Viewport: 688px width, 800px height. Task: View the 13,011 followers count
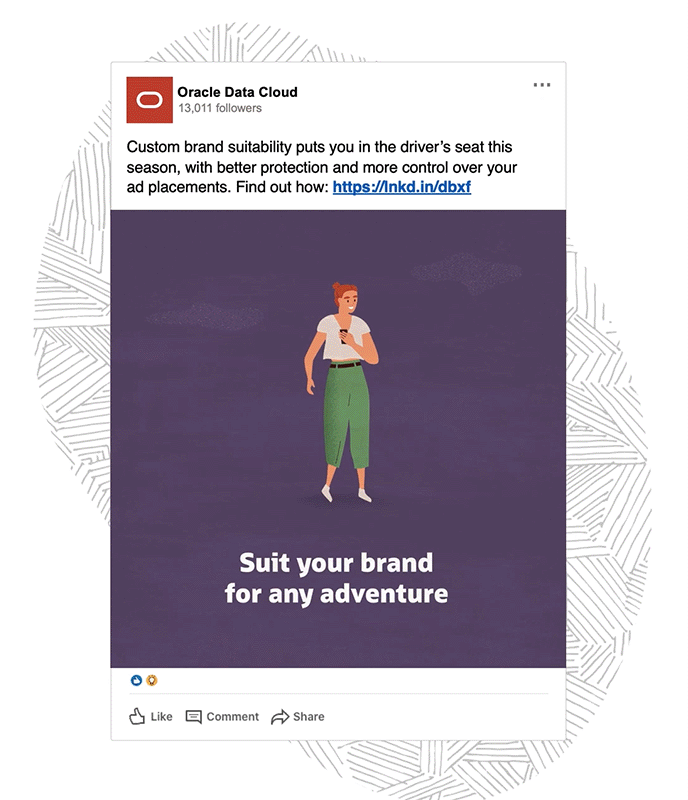[x=220, y=108]
